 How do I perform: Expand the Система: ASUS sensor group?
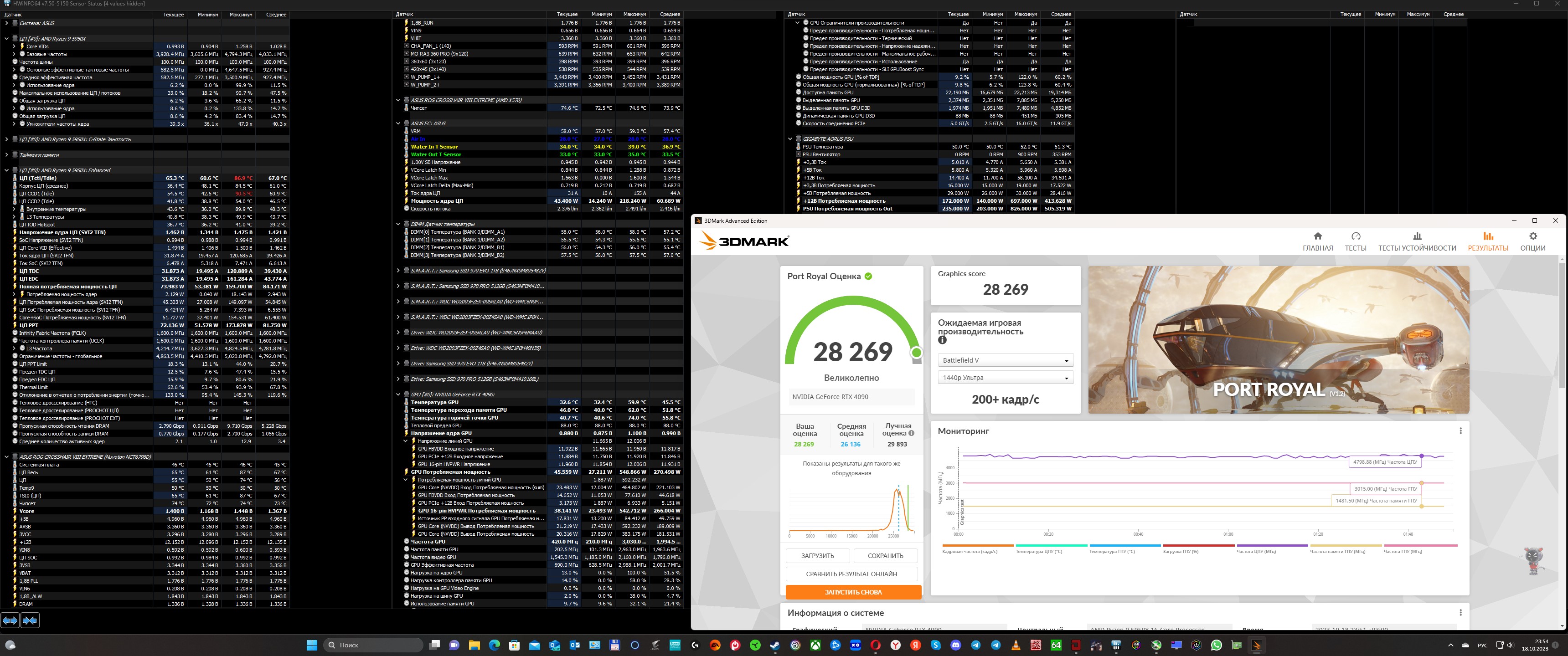(x=7, y=23)
